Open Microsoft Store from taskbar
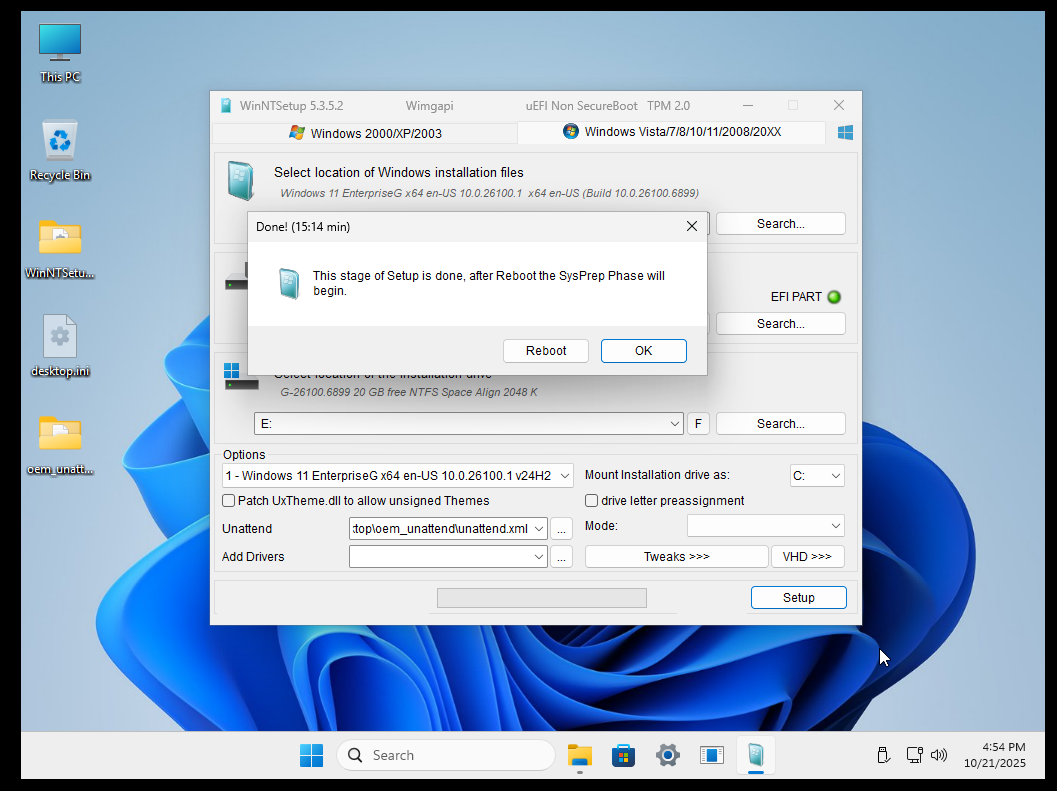 (x=624, y=755)
